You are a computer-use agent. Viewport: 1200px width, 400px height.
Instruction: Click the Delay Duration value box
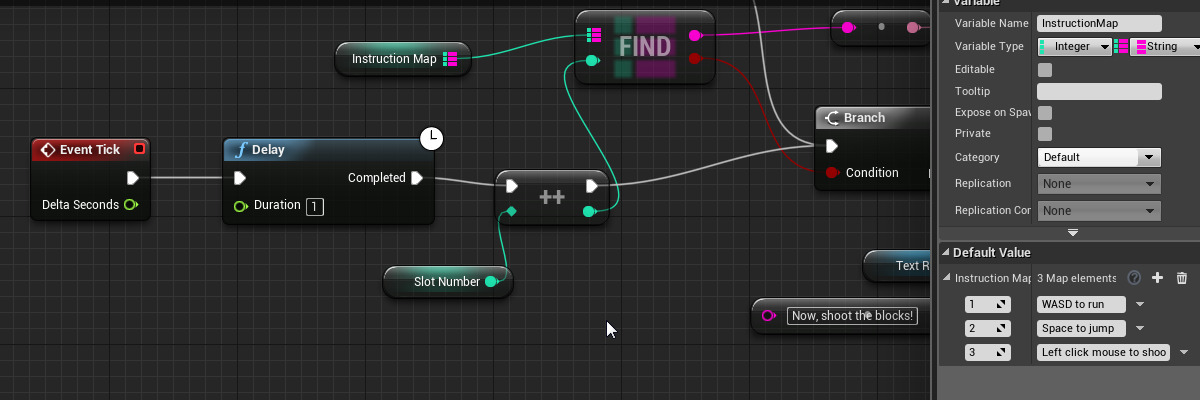coord(315,207)
